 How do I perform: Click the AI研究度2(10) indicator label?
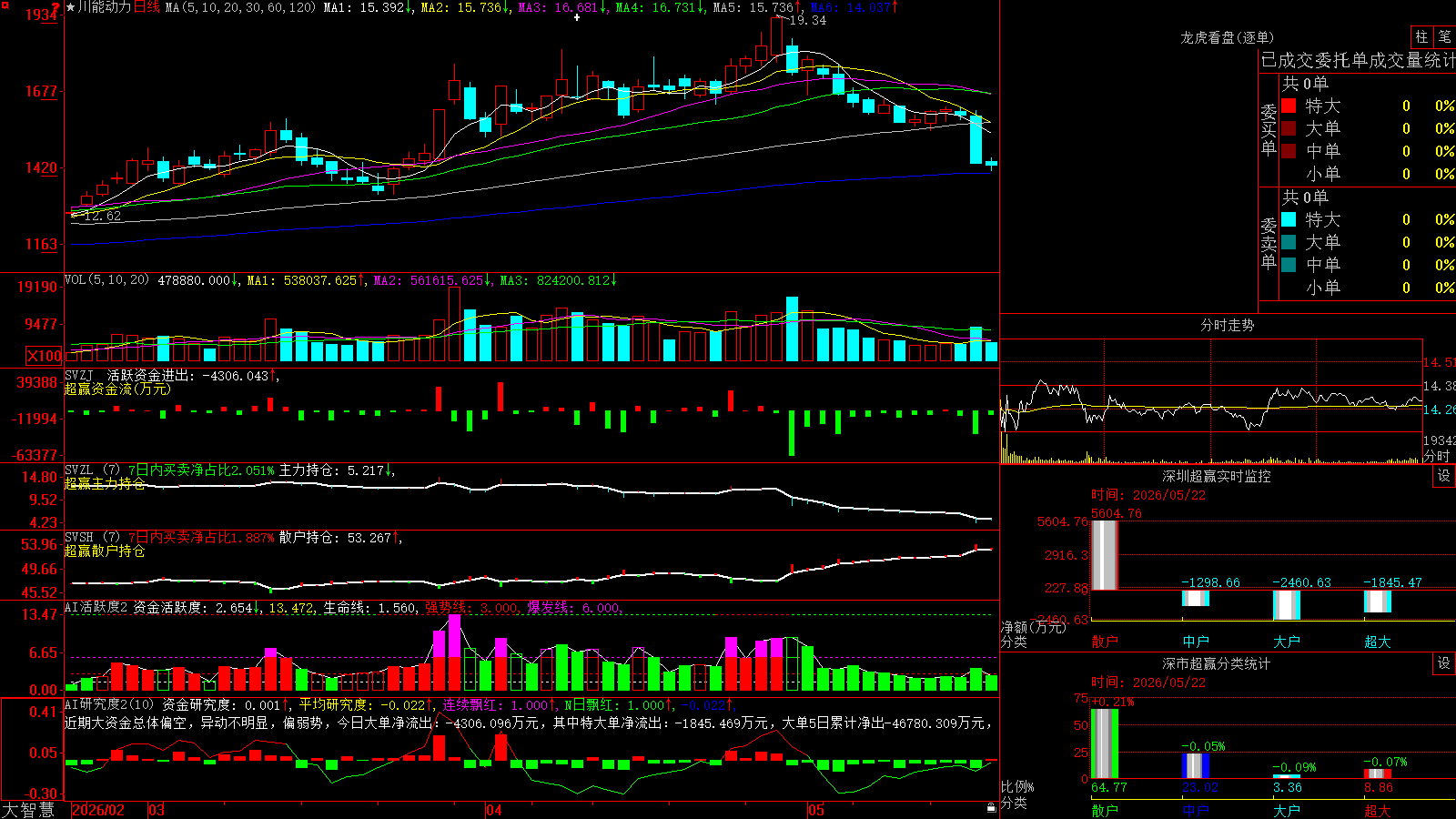pos(110,704)
